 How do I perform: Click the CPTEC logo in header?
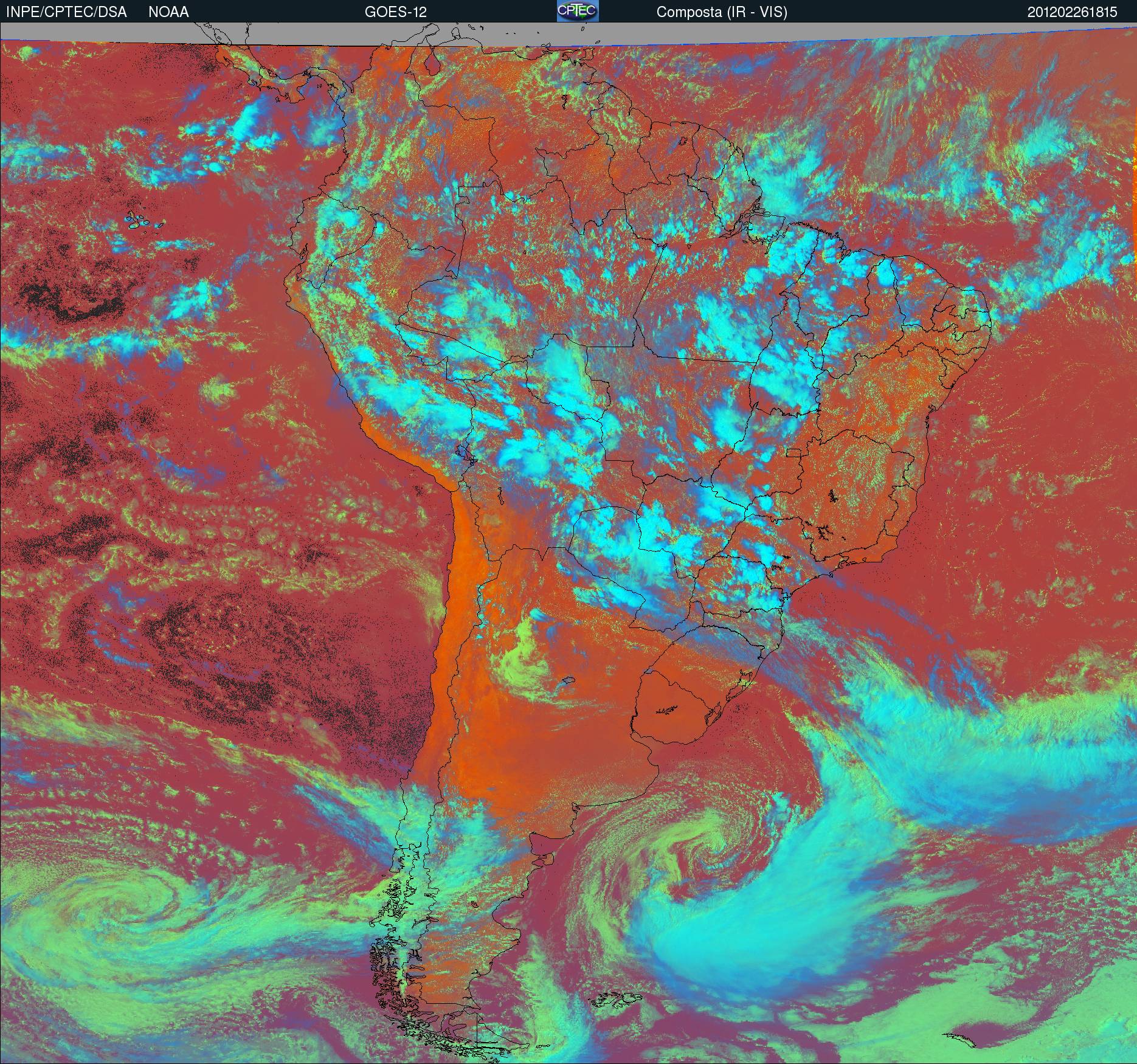pyautogui.click(x=578, y=11)
